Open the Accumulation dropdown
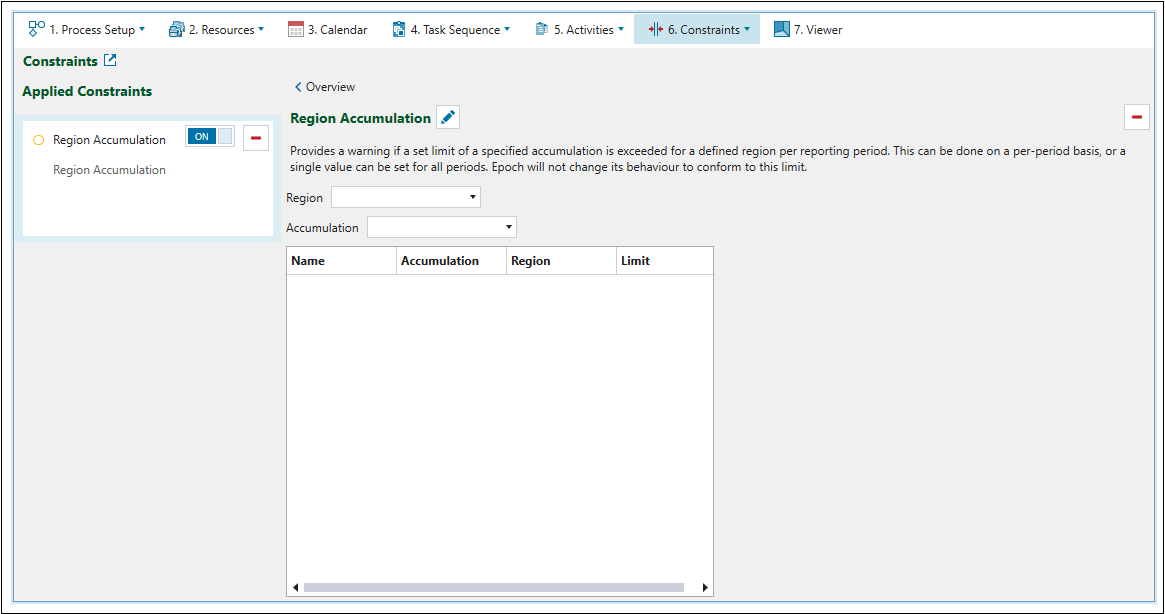This screenshot has height=614, width=1165. click(441, 227)
